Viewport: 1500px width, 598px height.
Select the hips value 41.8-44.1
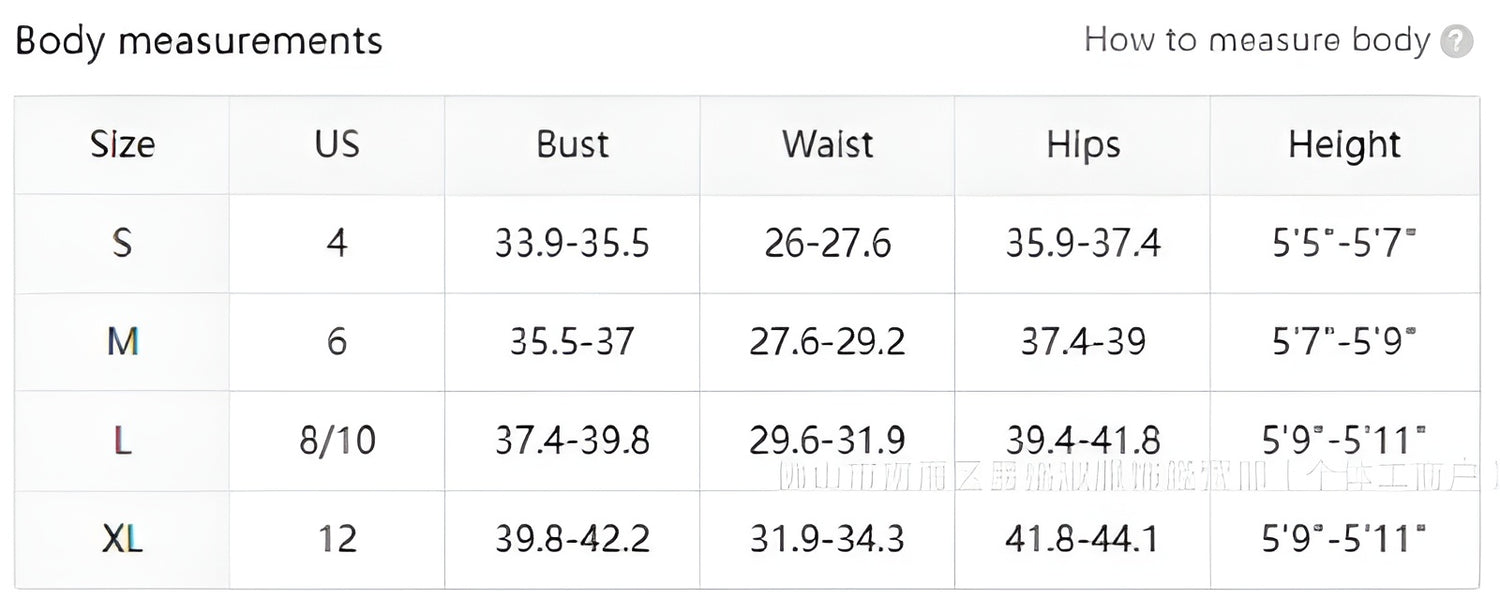pos(1082,539)
